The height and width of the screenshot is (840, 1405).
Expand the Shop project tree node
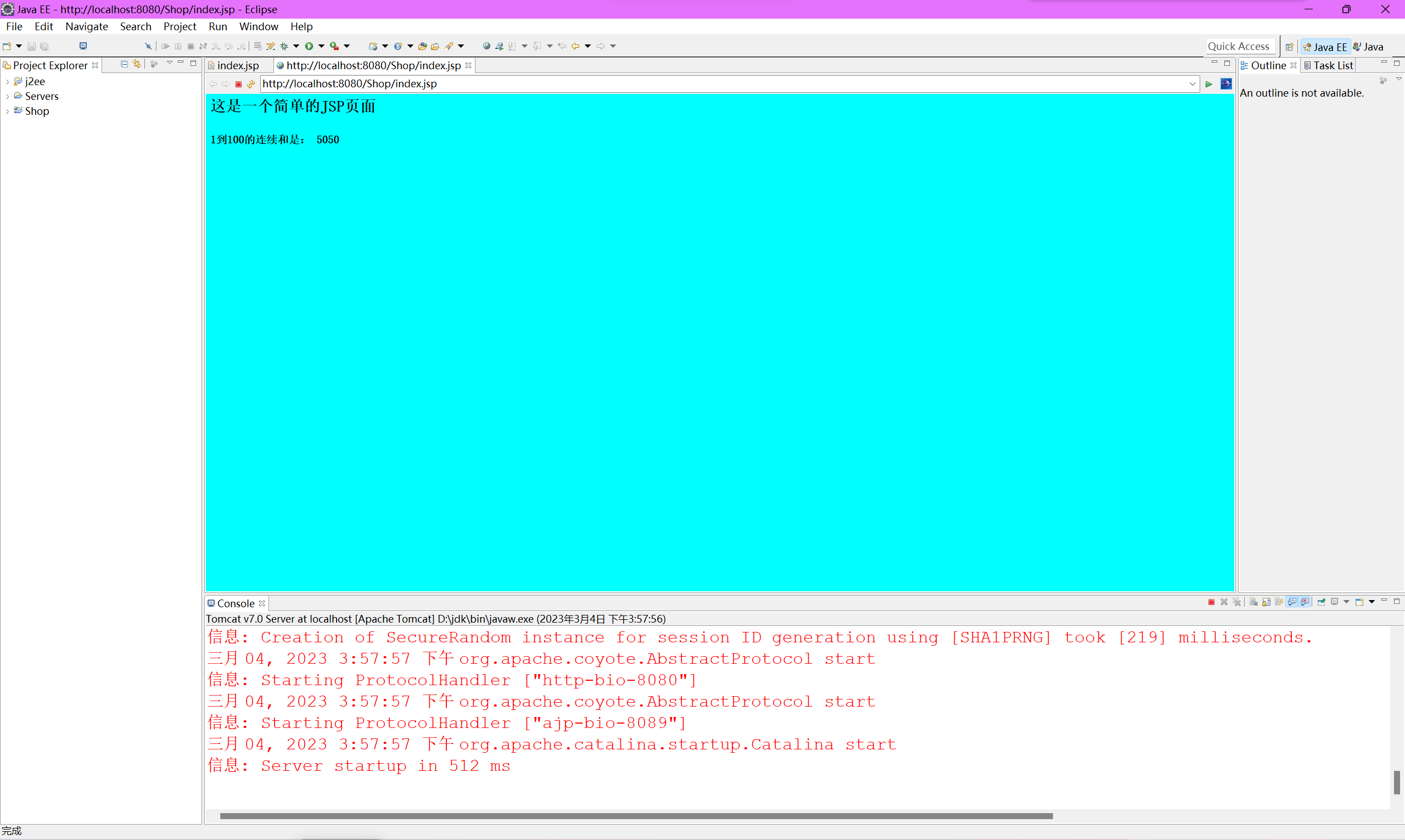7,111
